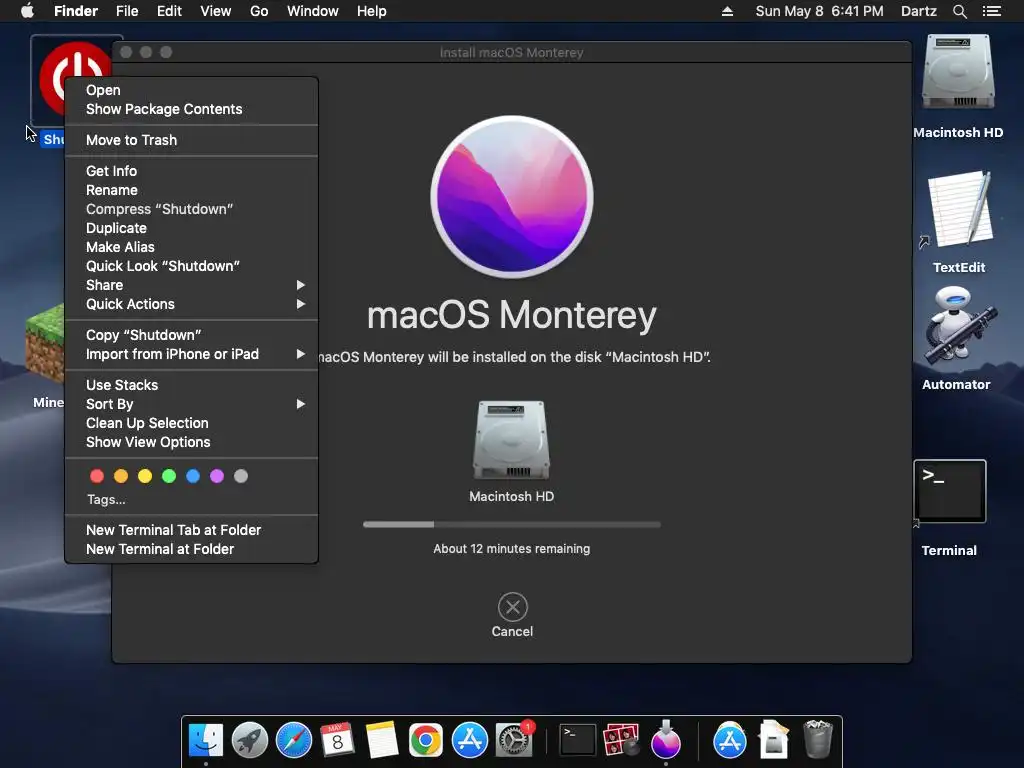Choose Show Package Contents
1024x768 pixels.
coord(191,109)
